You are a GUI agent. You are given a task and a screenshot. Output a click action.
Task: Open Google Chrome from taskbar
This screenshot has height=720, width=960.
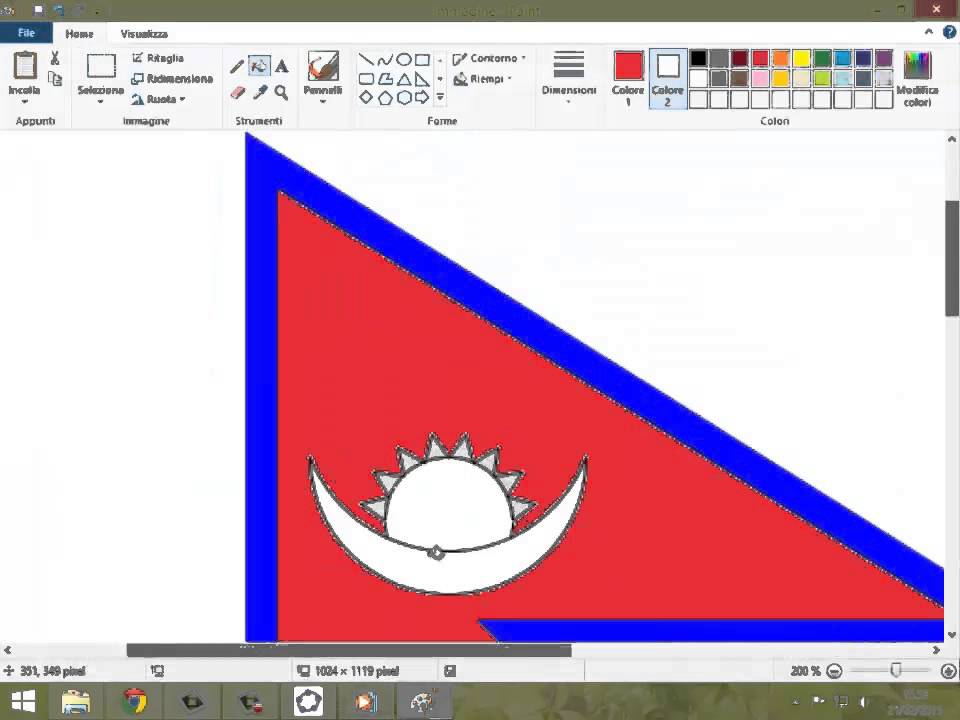pos(134,702)
